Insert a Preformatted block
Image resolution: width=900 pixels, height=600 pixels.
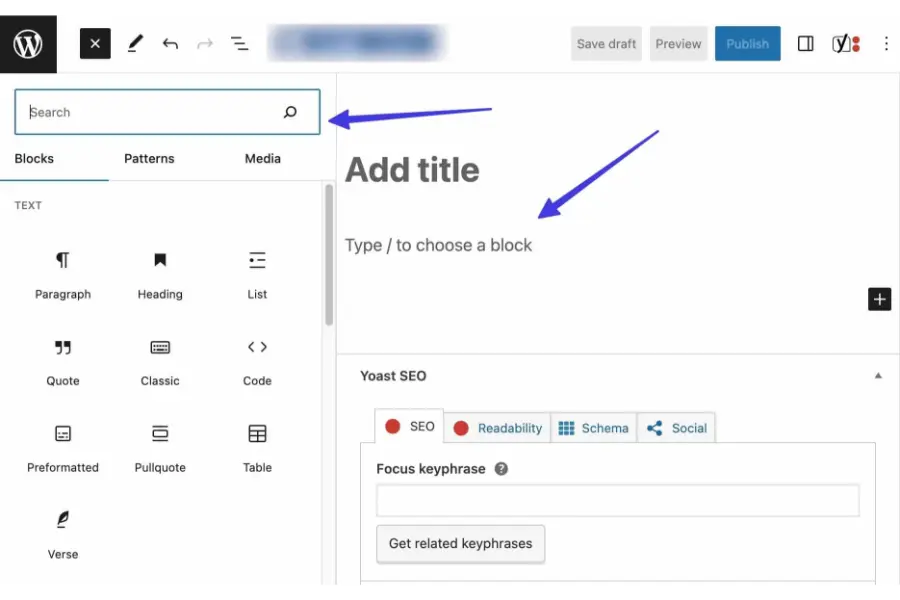click(x=63, y=449)
